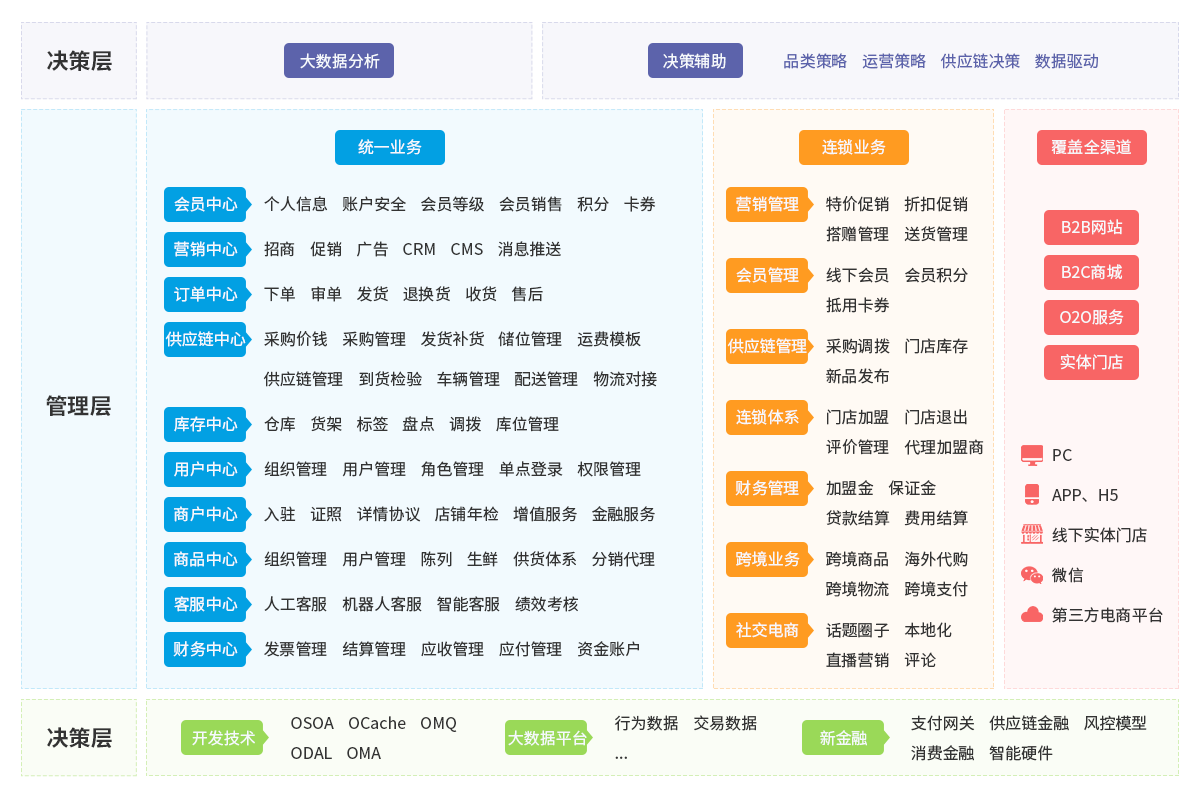Select the 大数据分析 button
The height and width of the screenshot is (800, 1200).
pyautogui.click(x=339, y=61)
